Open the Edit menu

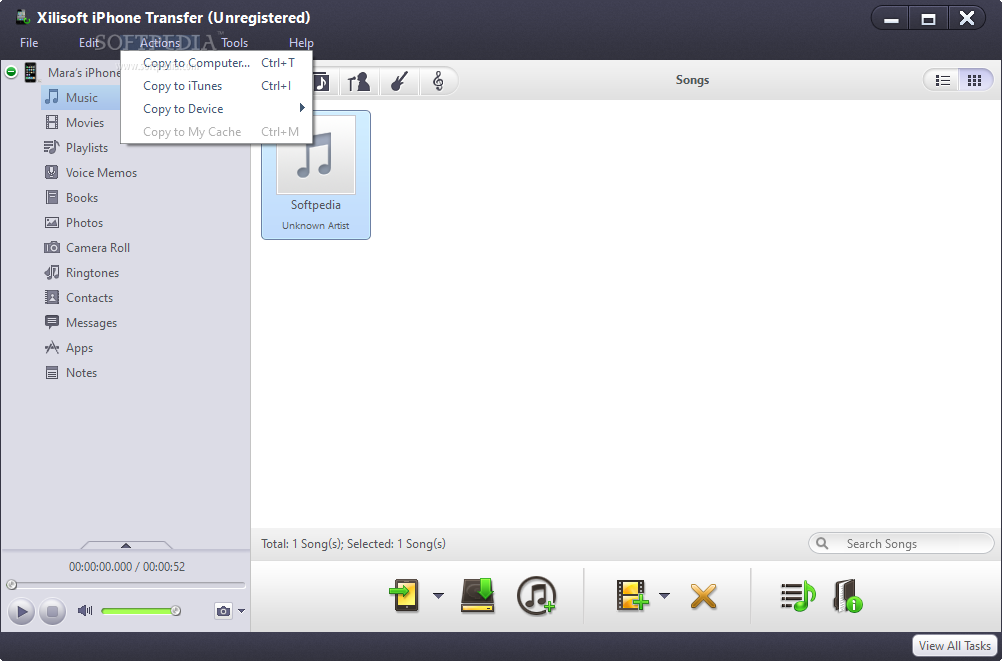[88, 43]
